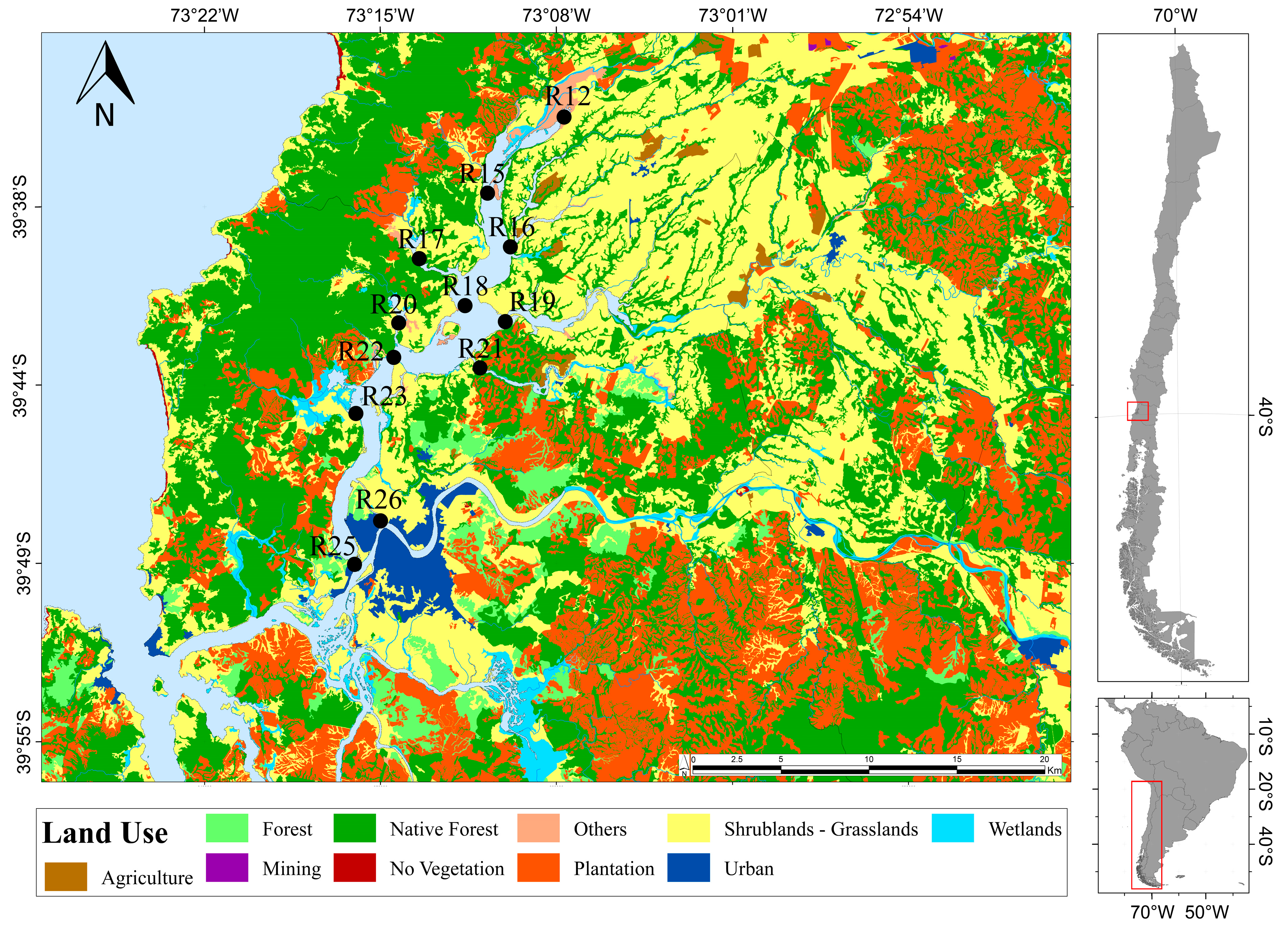The image size is (1288, 931).
Task: Click the R15 sampling point dot
Action: (487, 193)
